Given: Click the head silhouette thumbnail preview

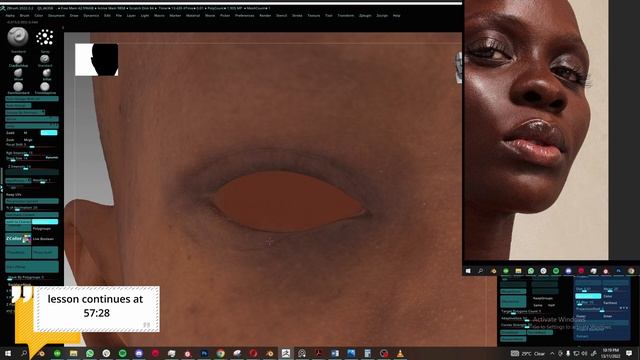Looking at the screenshot, I should [x=97, y=60].
